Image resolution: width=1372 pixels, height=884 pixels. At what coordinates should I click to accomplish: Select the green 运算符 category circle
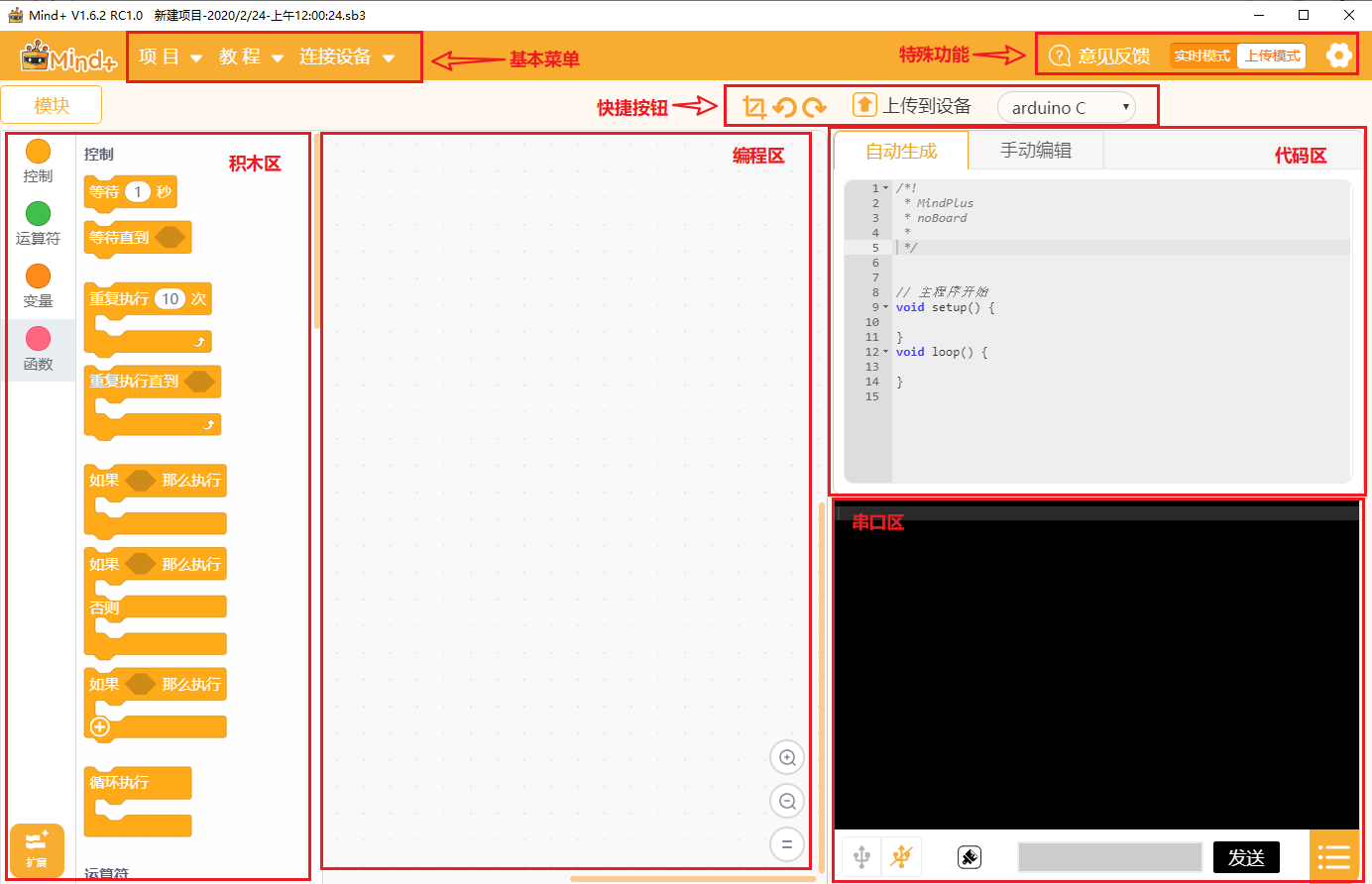pos(38,213)
